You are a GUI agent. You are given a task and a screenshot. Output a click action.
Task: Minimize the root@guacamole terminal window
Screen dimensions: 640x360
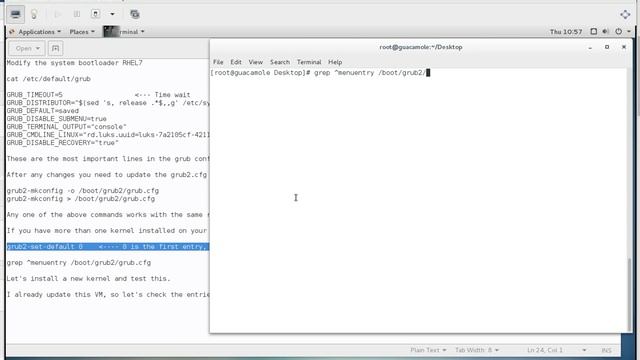tap(590, 47)
